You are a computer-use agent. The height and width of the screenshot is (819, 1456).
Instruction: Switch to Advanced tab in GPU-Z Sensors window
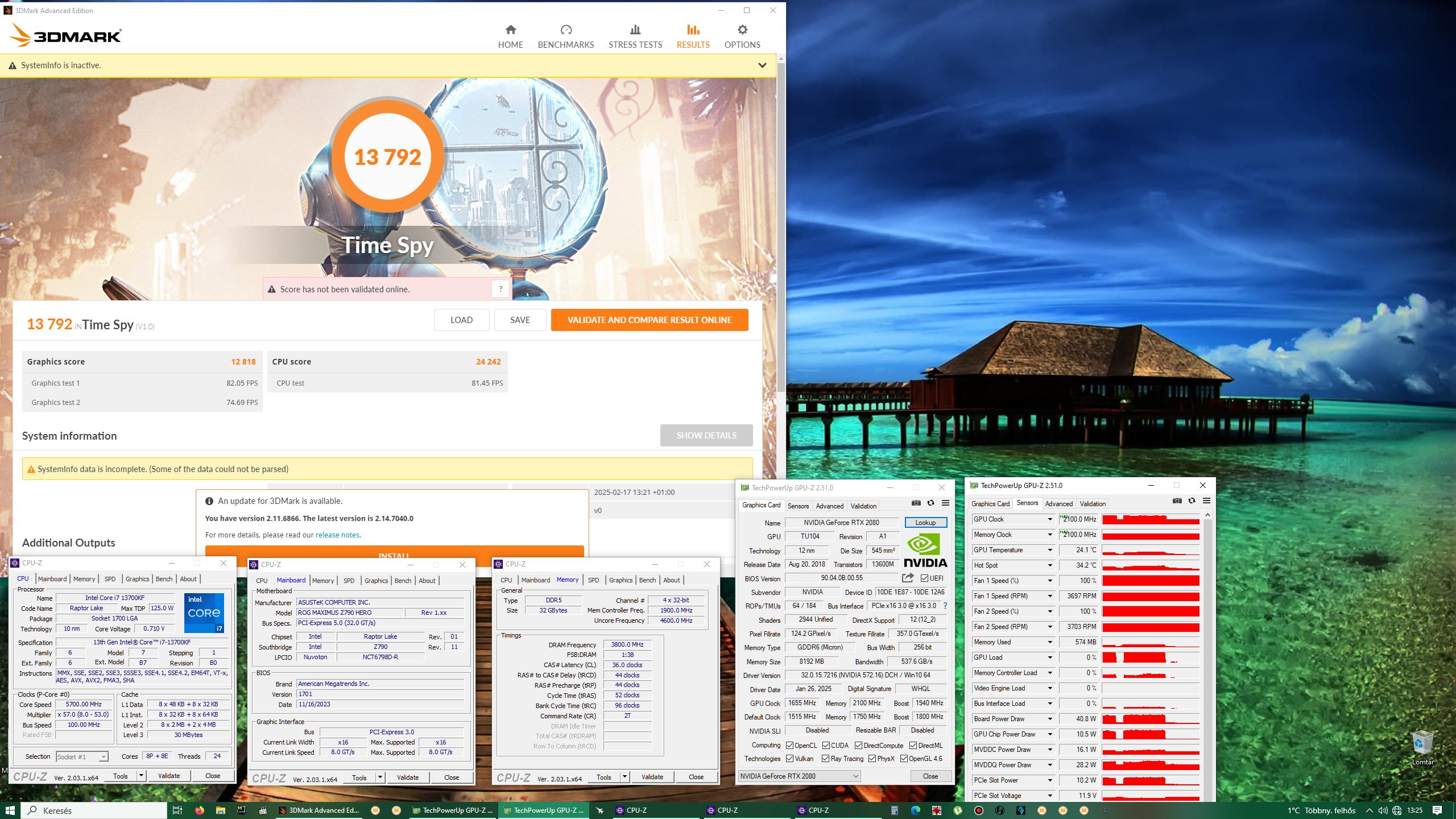(x=1058, y=503)
